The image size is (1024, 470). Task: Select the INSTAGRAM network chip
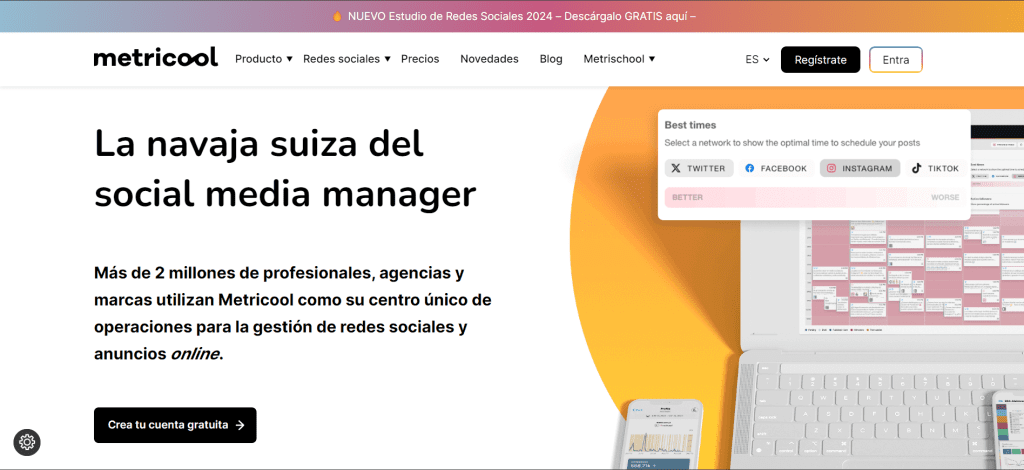(860, 168)
